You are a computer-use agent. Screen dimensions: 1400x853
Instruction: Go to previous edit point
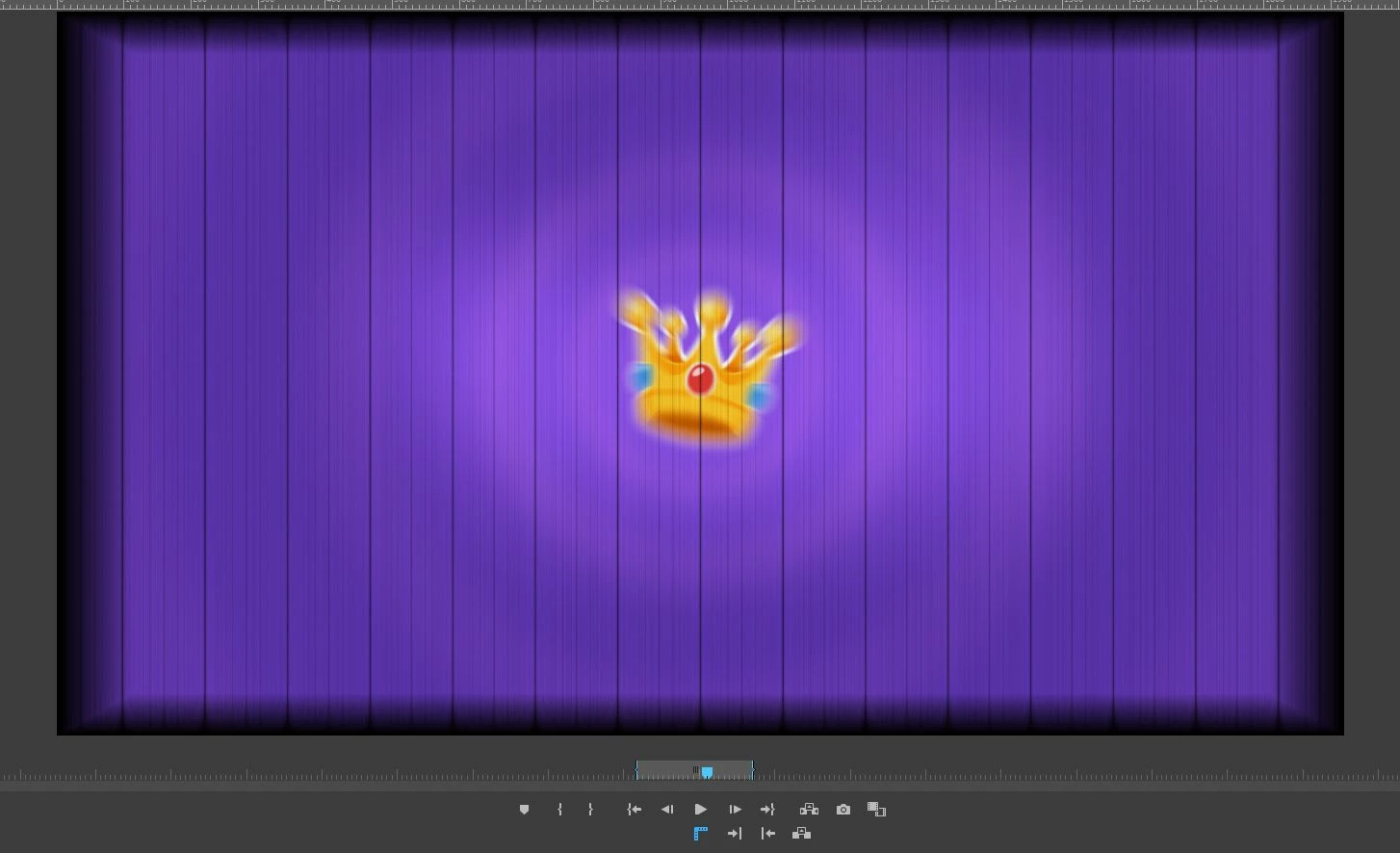tap(767, 834)
